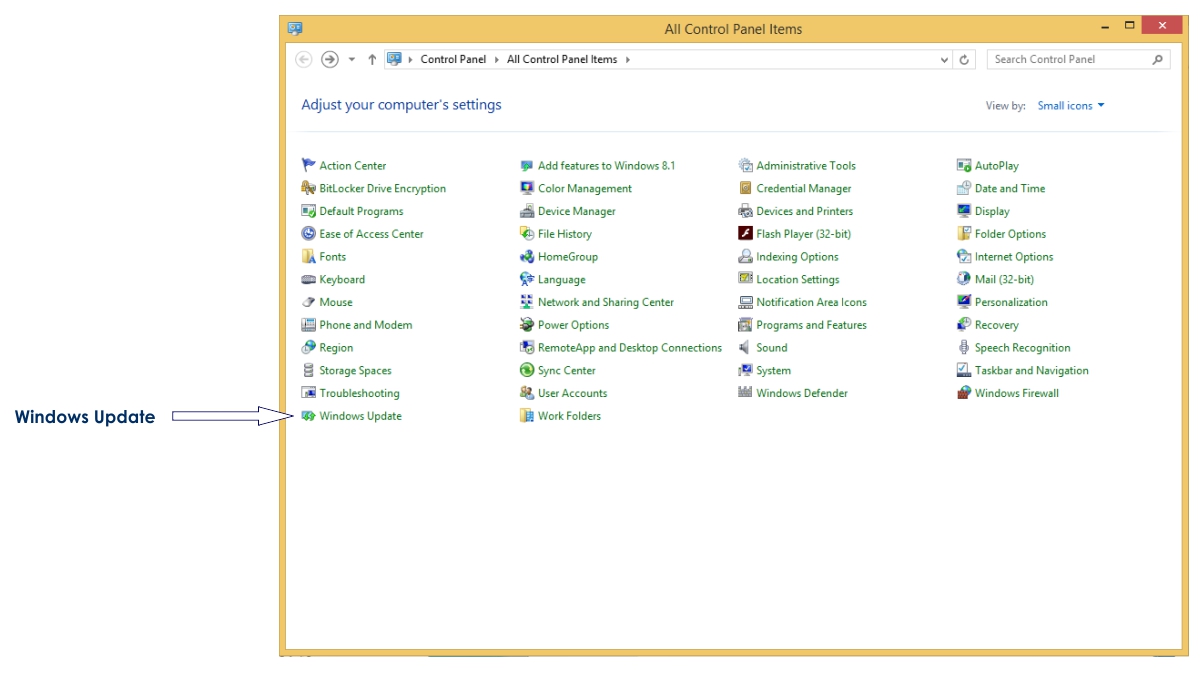1201x694 pixels.
Task: Click the Action Center flag icon
Action: click(309, 166)
